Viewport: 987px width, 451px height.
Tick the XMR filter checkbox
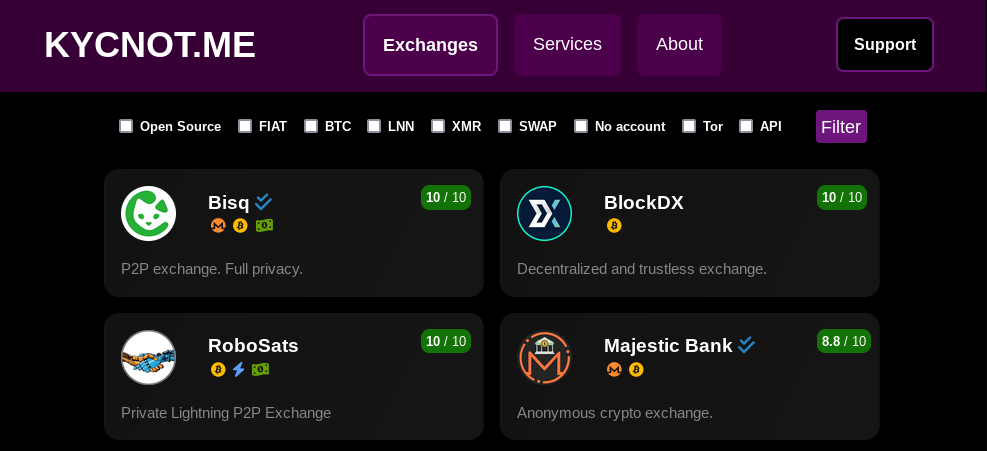(438, 126)
